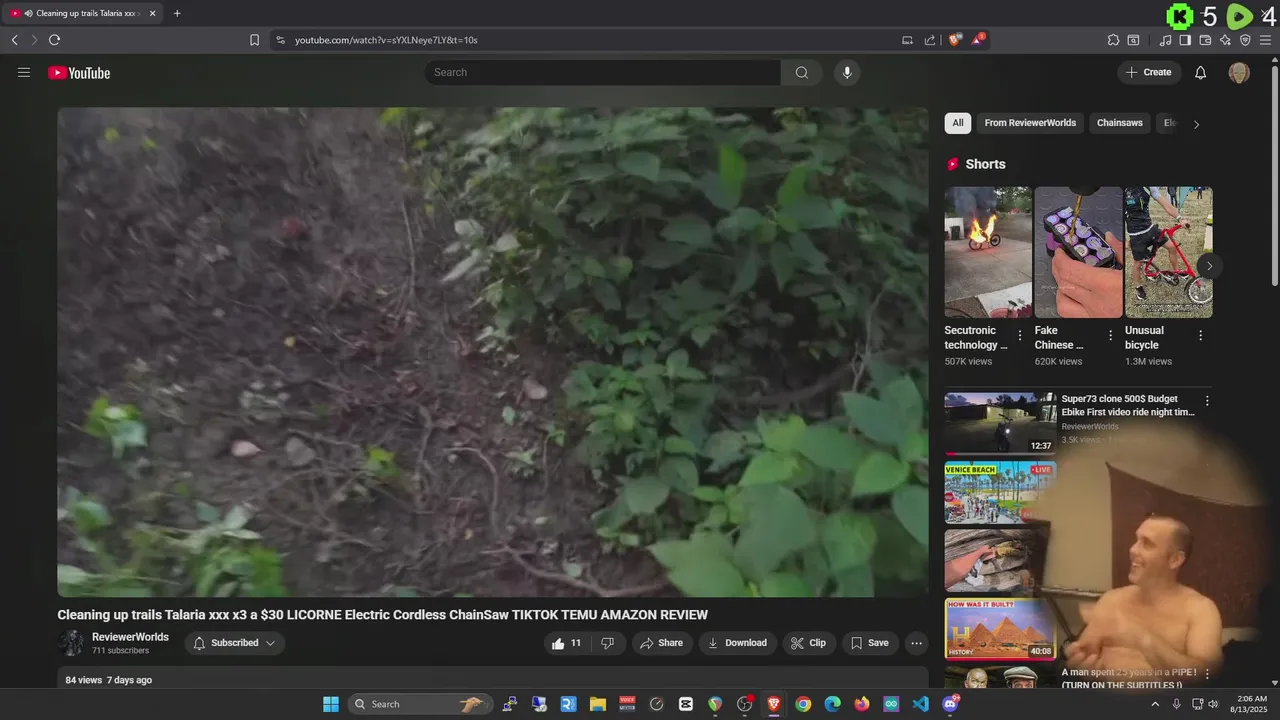The image size is (1280, 720).
Task: Start voice search with microphone icon
Action: (x=847, y=72)
